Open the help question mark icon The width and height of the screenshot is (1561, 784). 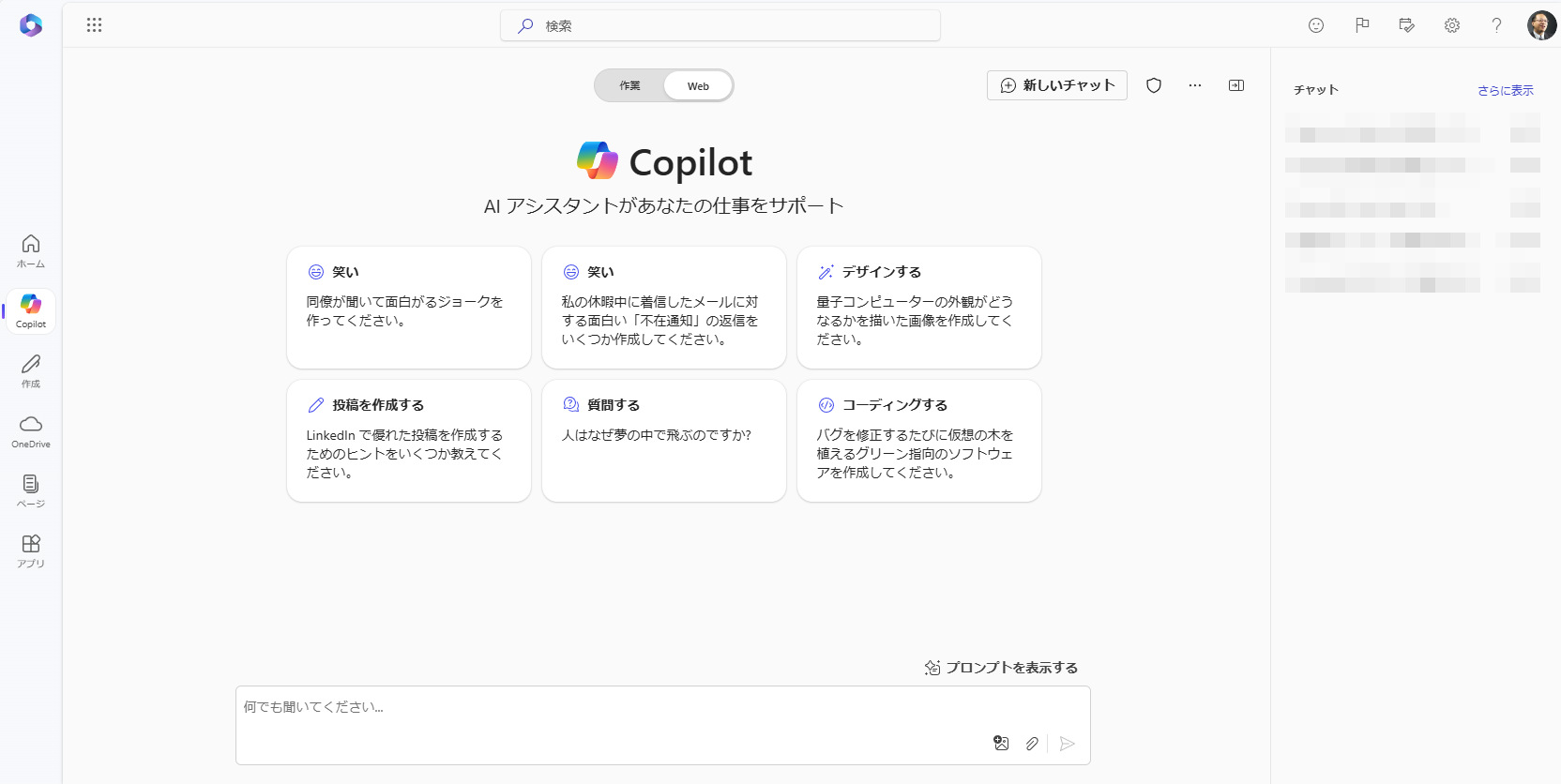pos(1497,25)
